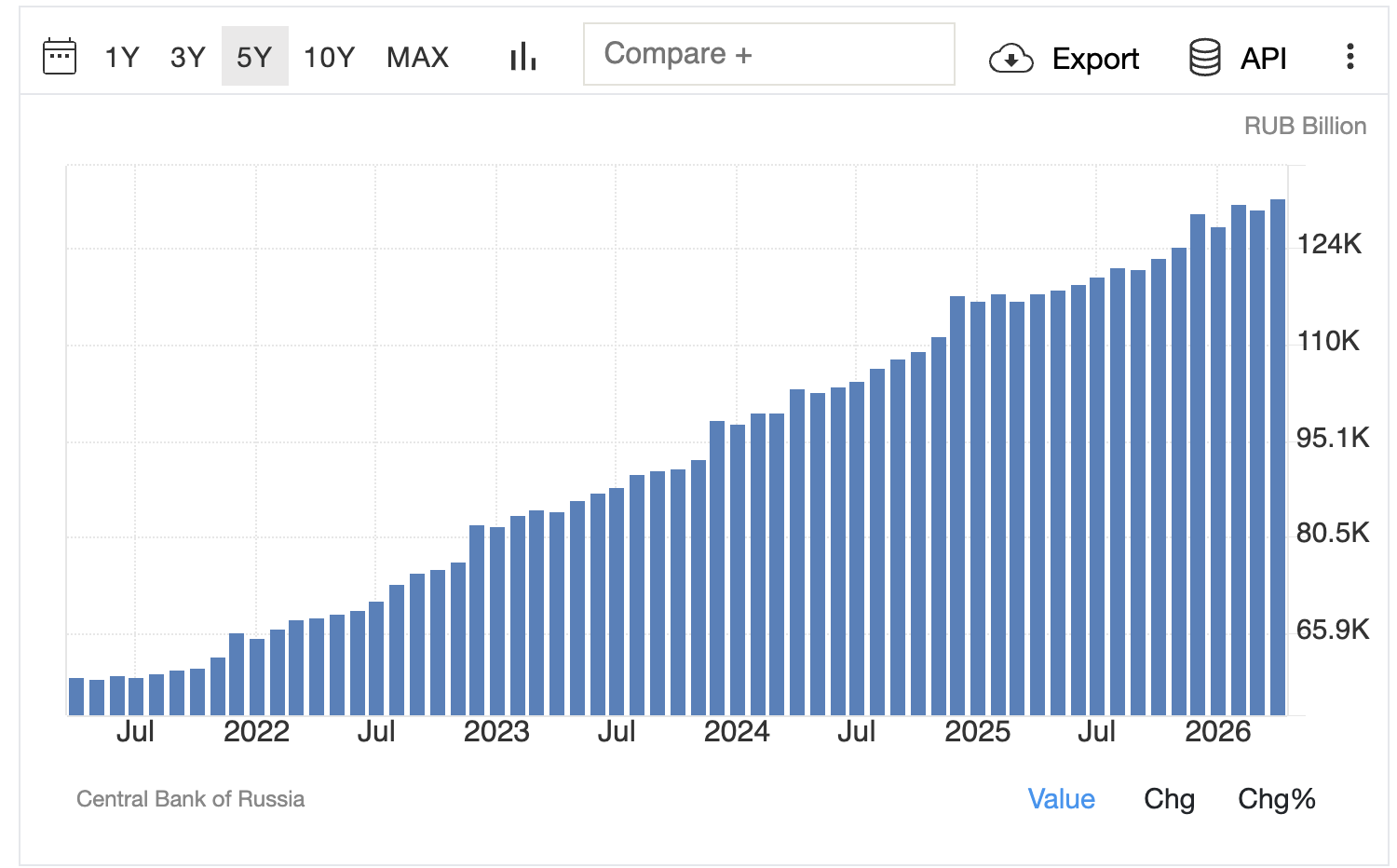Switch to the MAX time range
This screenshot has width=1397, height=868.
(418, 57)
